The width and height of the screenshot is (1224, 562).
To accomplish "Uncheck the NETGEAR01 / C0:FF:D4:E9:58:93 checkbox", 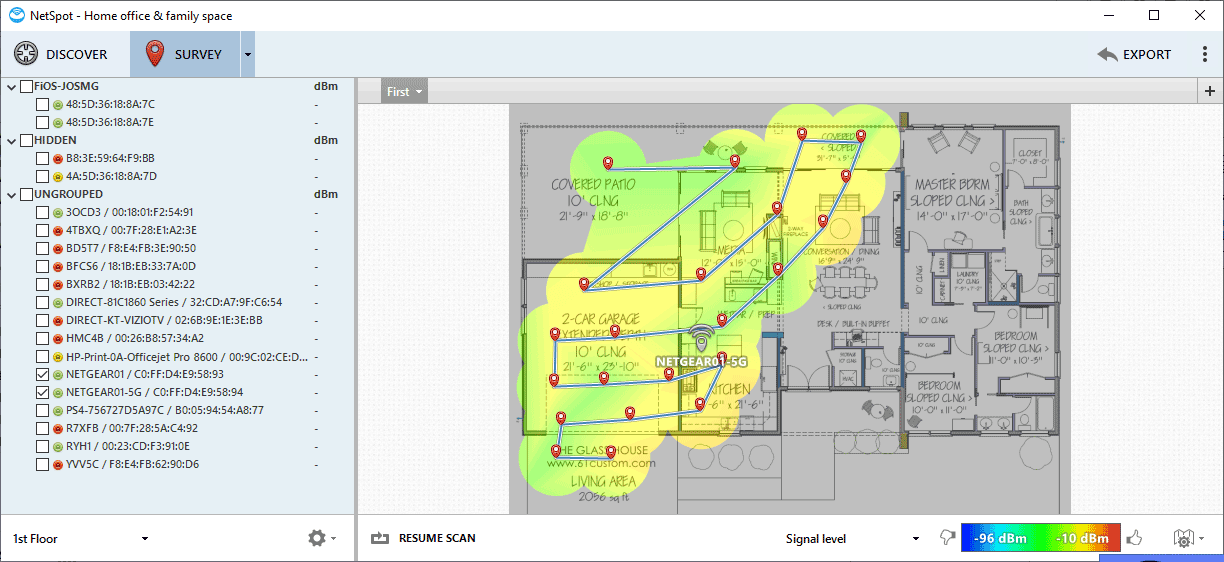I will point(42,374).
